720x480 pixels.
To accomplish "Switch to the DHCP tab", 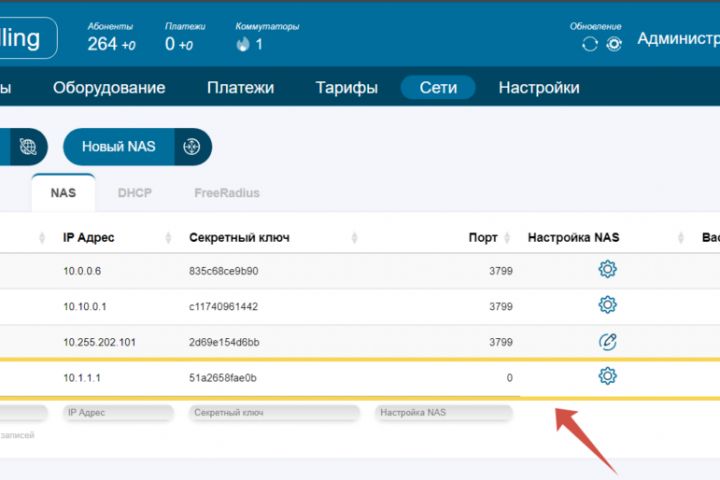I will point(135,192).
